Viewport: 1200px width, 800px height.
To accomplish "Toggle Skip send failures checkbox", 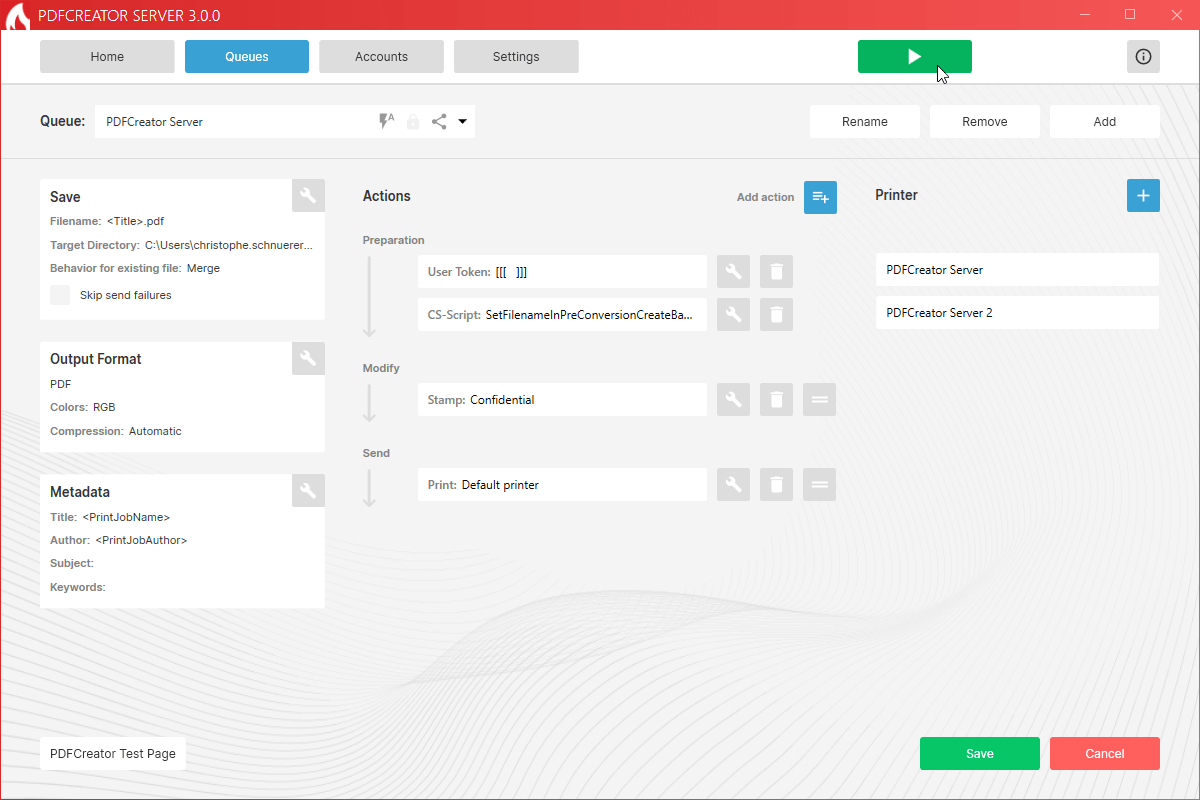I will coord(61,295).
